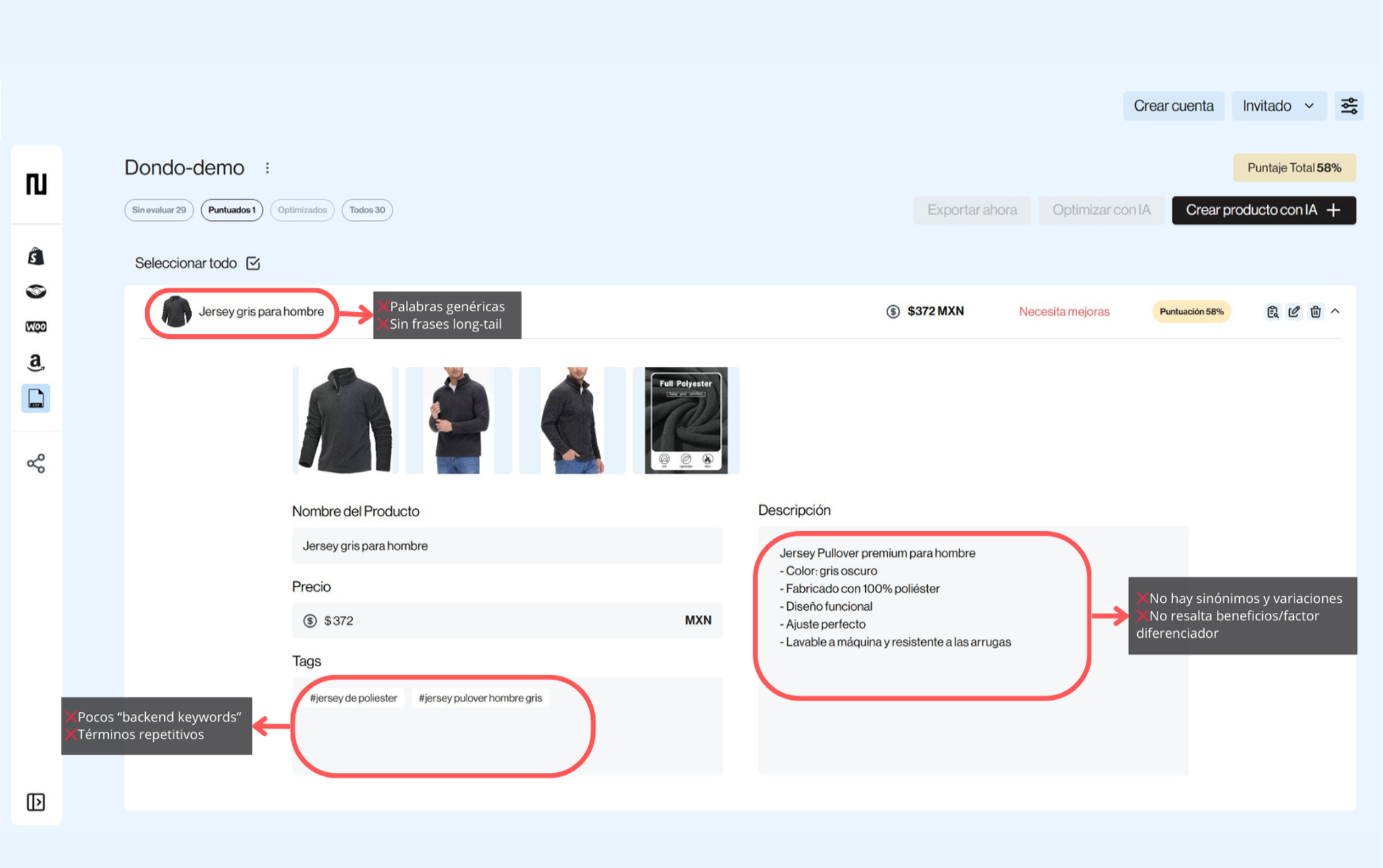Click the WooCommerce icon in sidebar
Image resolution: width=1383 pixels, height=868 pixels.
pos(36,327)
